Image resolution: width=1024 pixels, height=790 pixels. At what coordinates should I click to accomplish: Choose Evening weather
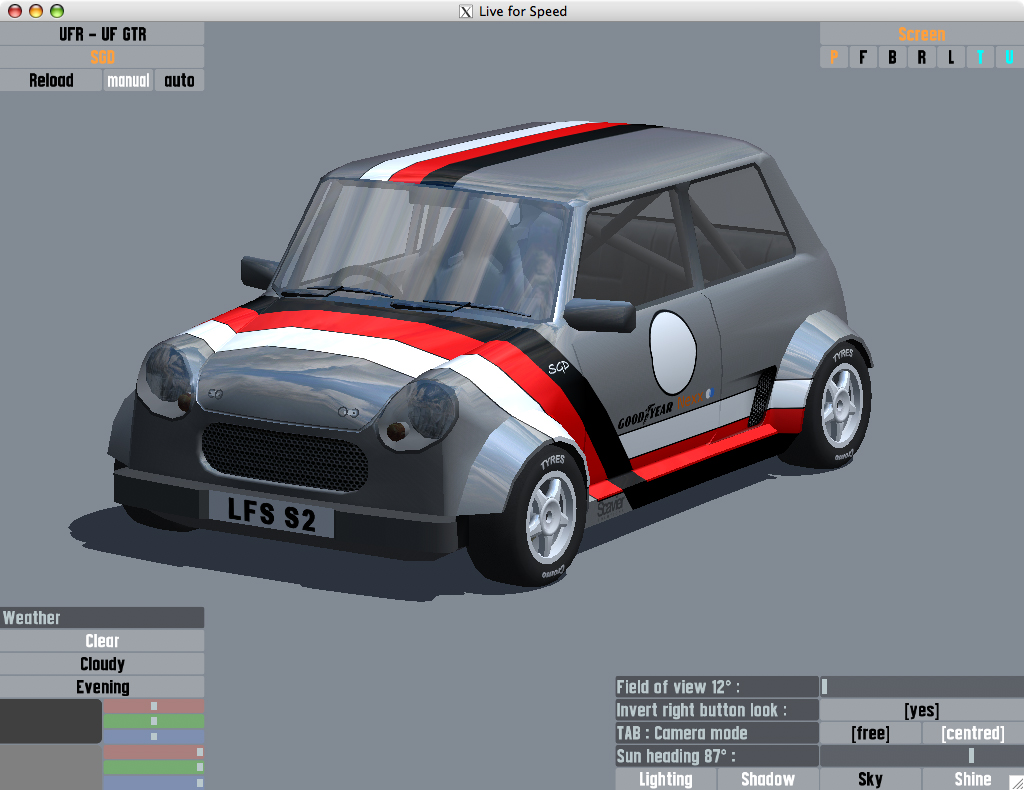(x=102, y=687)
